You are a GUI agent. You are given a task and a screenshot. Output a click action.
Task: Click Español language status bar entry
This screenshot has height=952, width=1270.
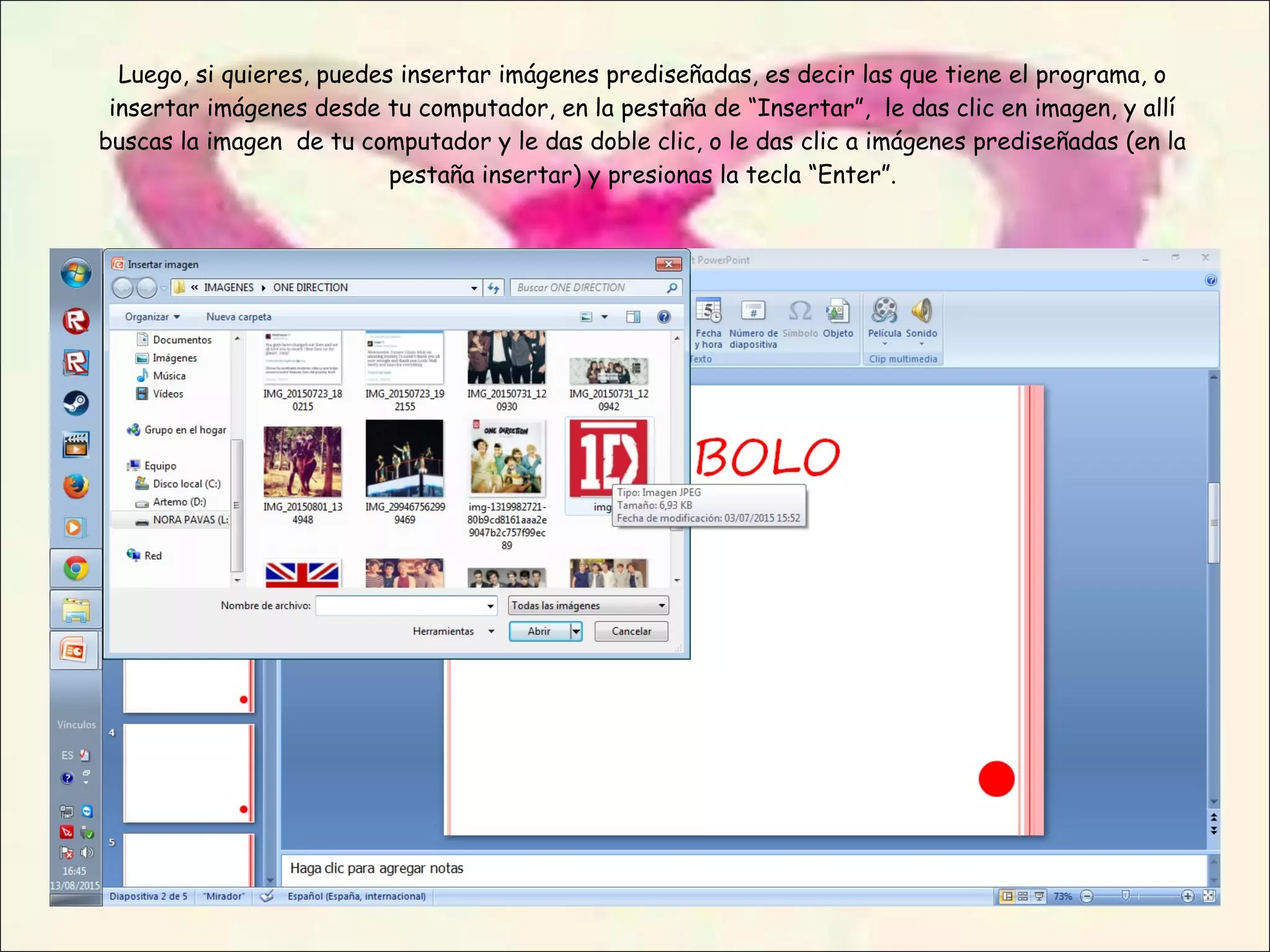(357, 896)
